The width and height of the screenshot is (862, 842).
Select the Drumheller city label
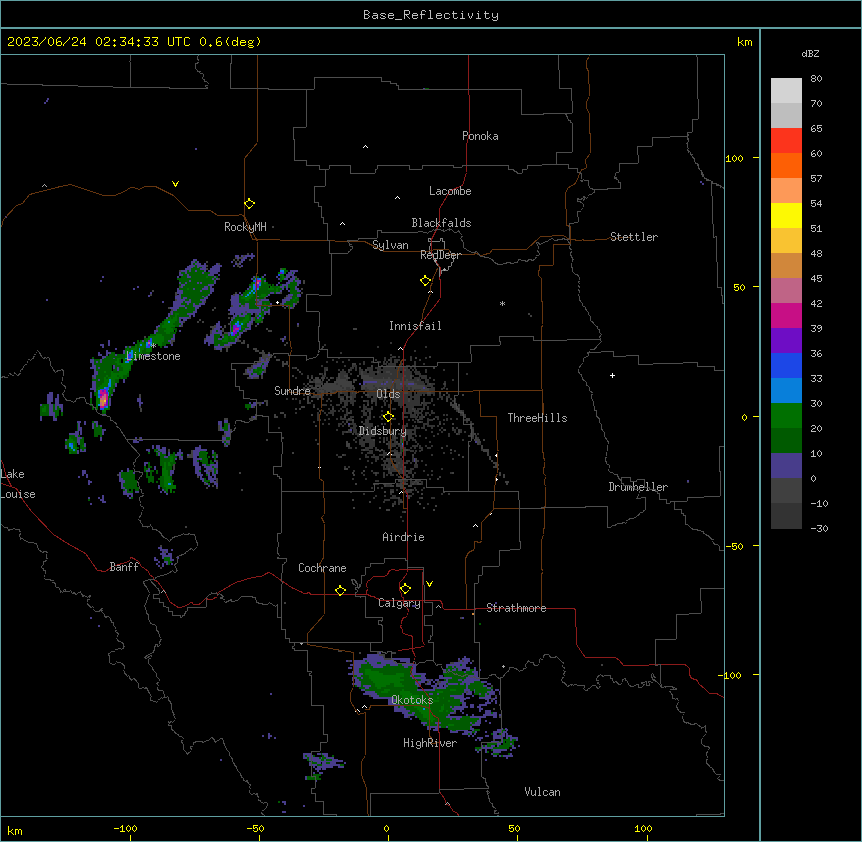[638, 487]
